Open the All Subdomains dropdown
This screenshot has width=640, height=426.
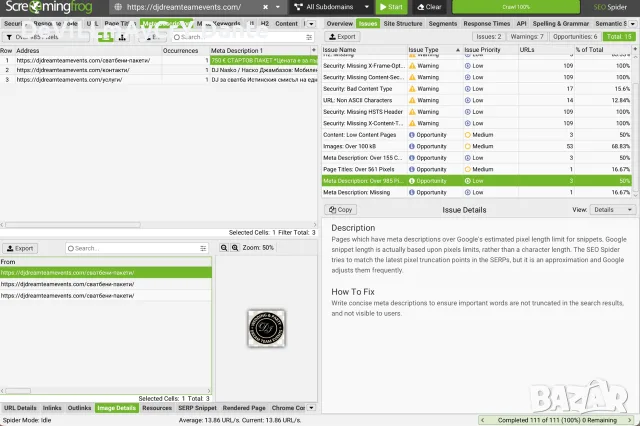331,7
